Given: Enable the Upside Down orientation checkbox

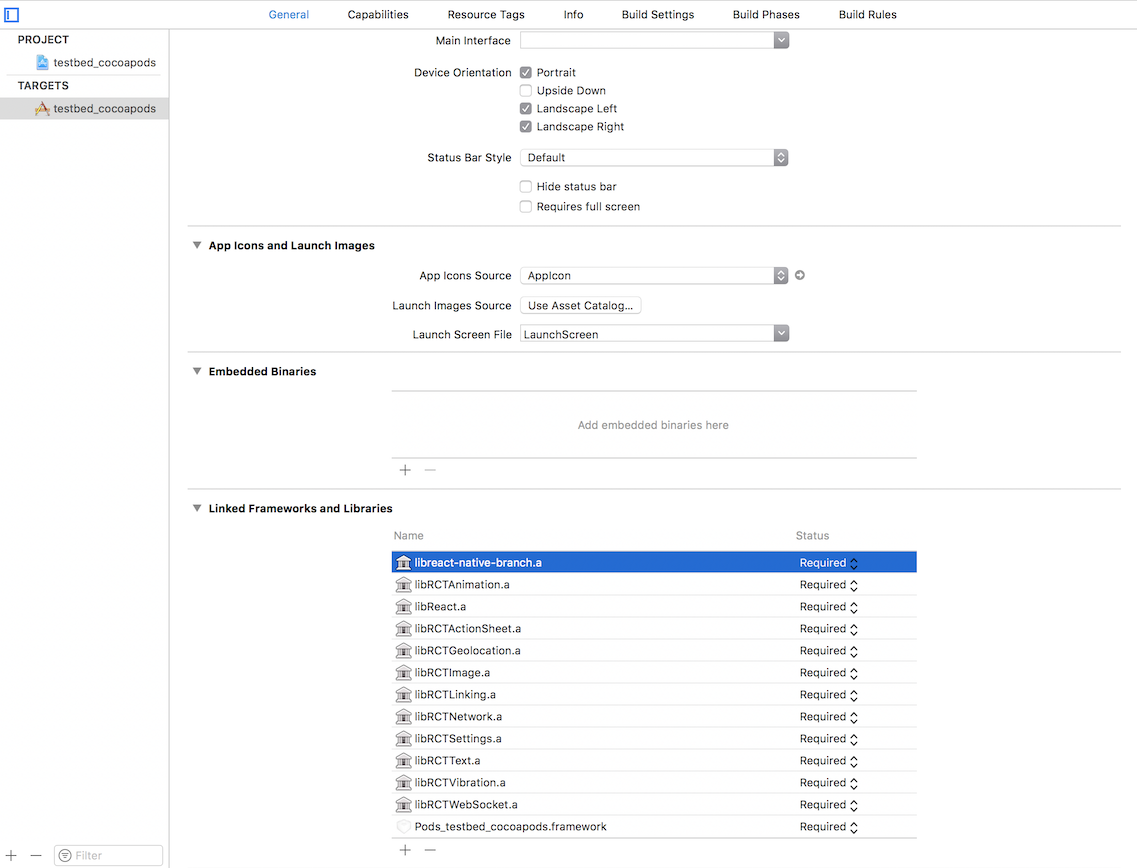Looking at the screenshot, I should tap(526, 91).
